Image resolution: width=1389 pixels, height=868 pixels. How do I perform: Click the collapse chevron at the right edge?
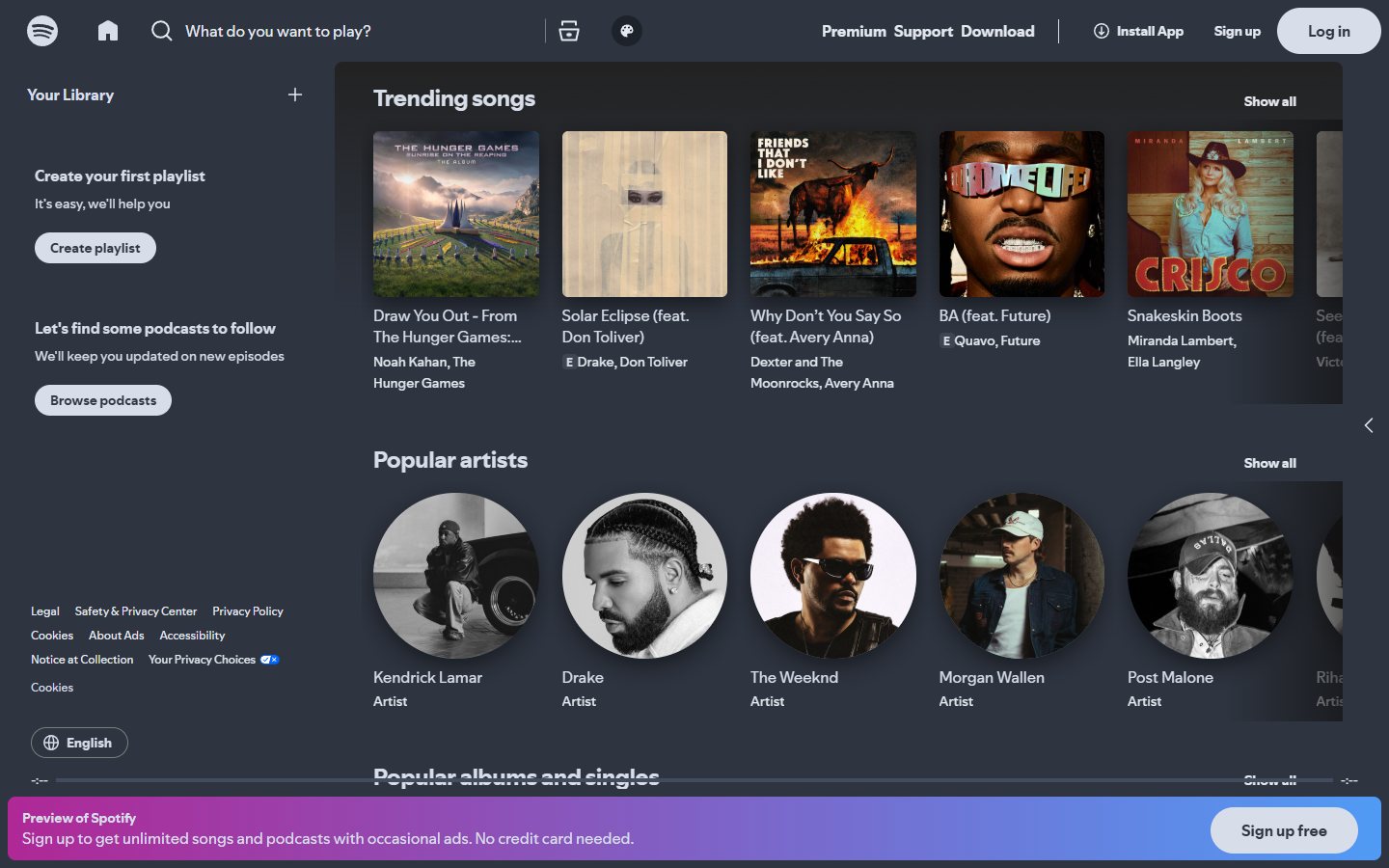pos(1369,425)
